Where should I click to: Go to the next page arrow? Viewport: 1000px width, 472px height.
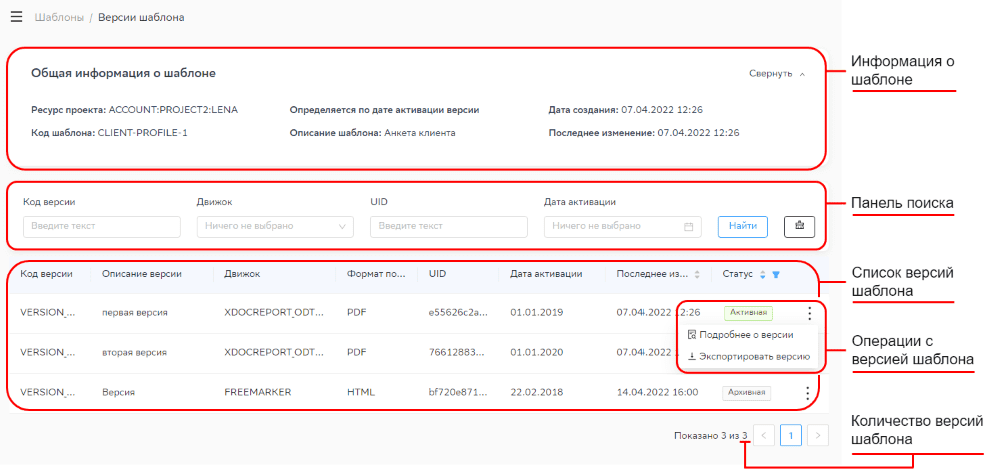[818, 435]
